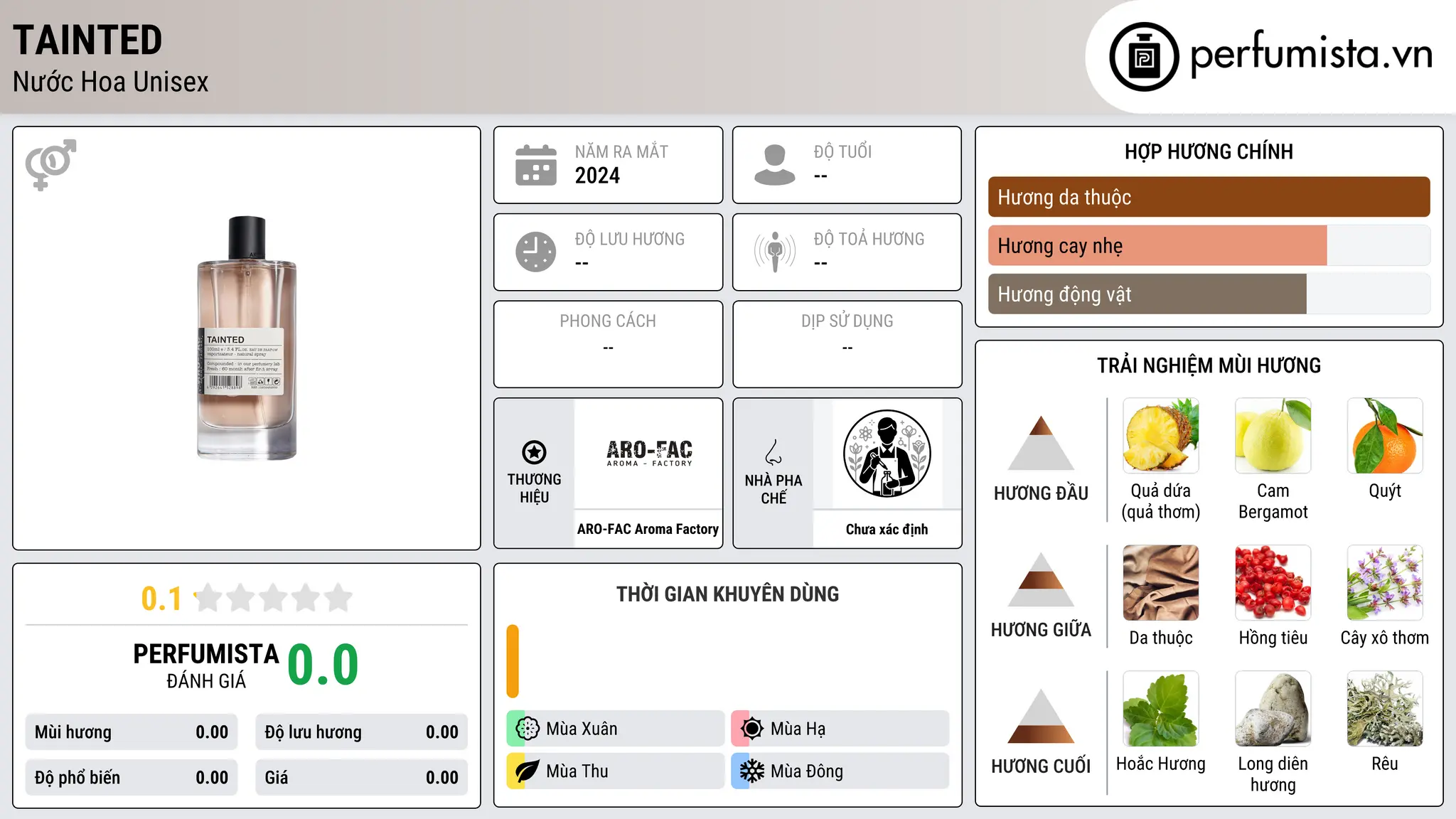Click the Tainted perfume bottle photo

247,338
